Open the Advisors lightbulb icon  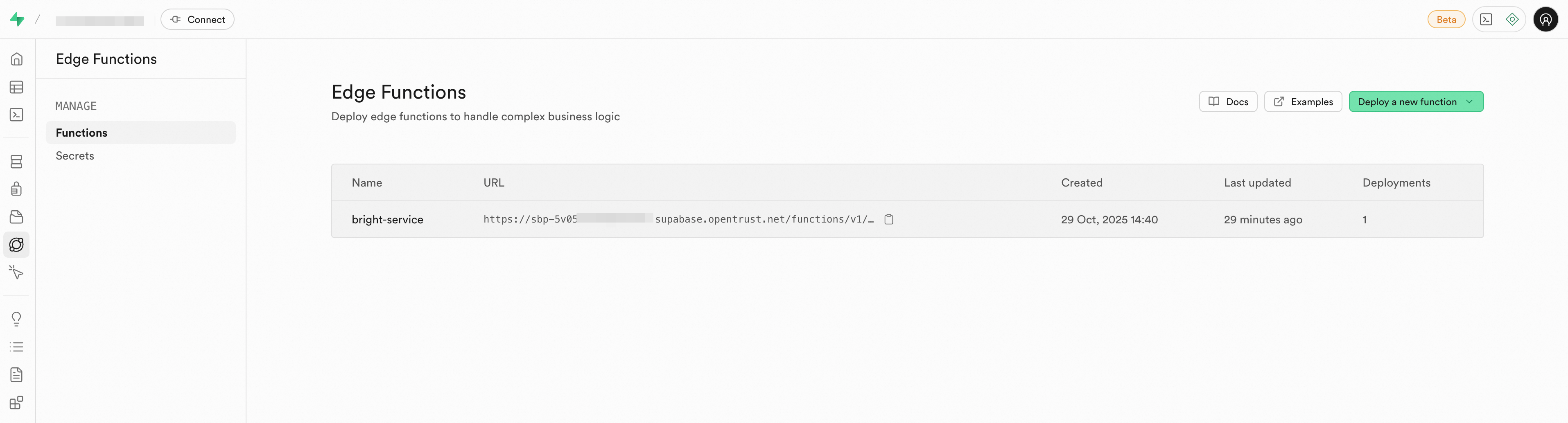click(16, 319)
